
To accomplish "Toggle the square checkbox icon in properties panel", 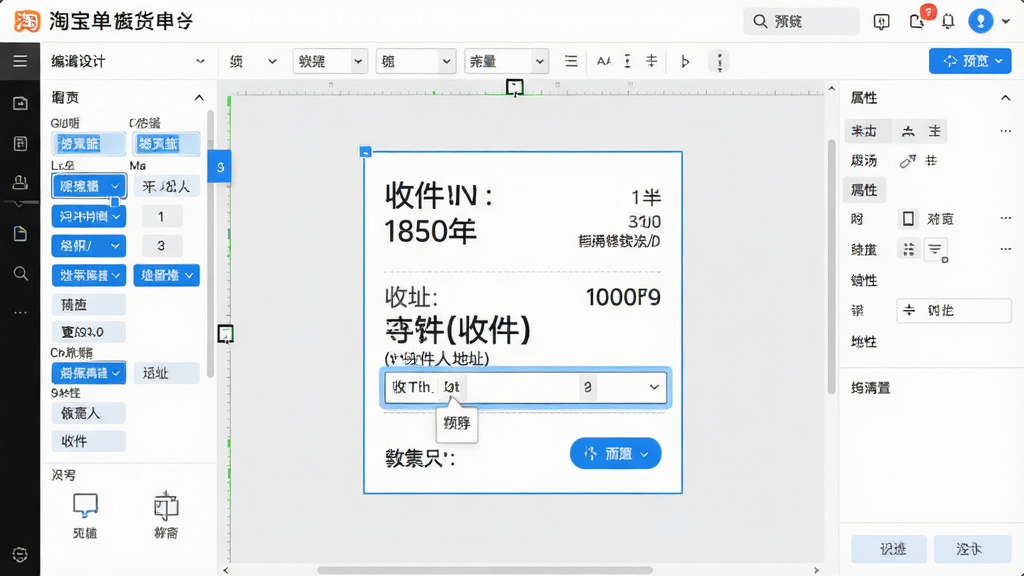I will point(908,218).
